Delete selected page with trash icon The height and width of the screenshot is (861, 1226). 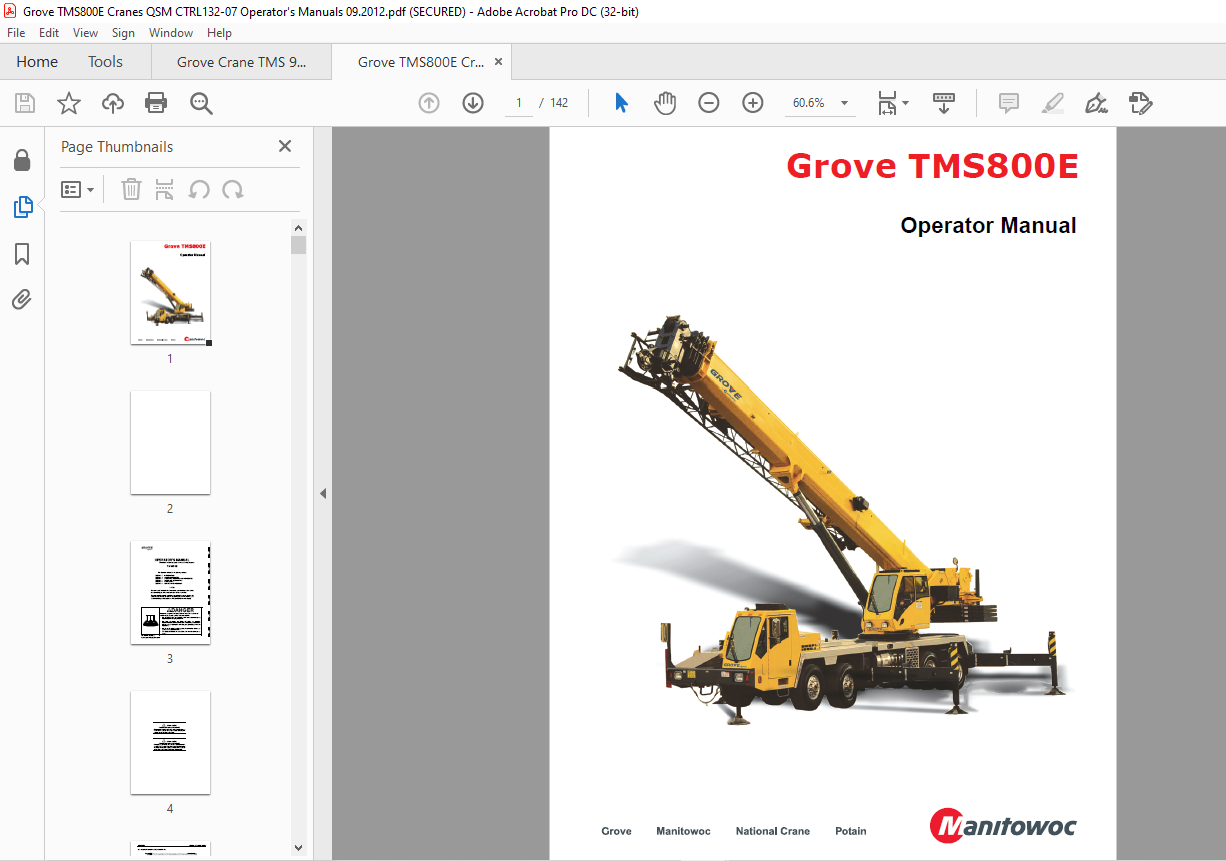click(131, 189)
